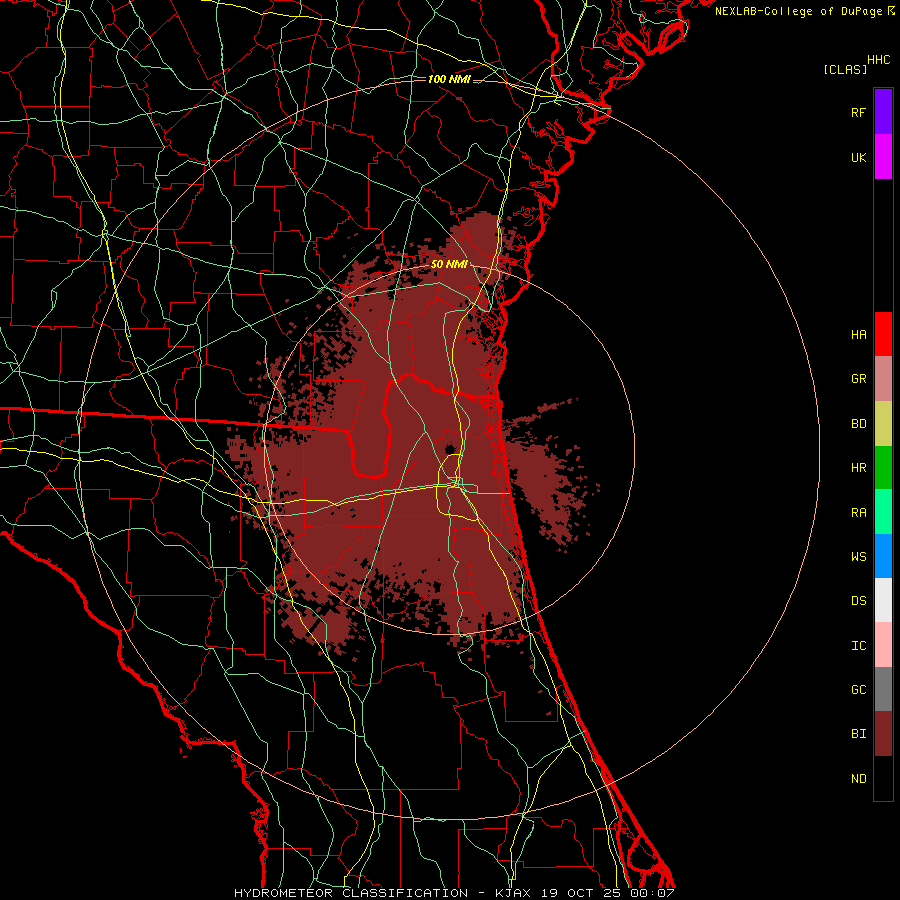Click the HR green legend swatch
900x900 pixels.
coord(883,468)
